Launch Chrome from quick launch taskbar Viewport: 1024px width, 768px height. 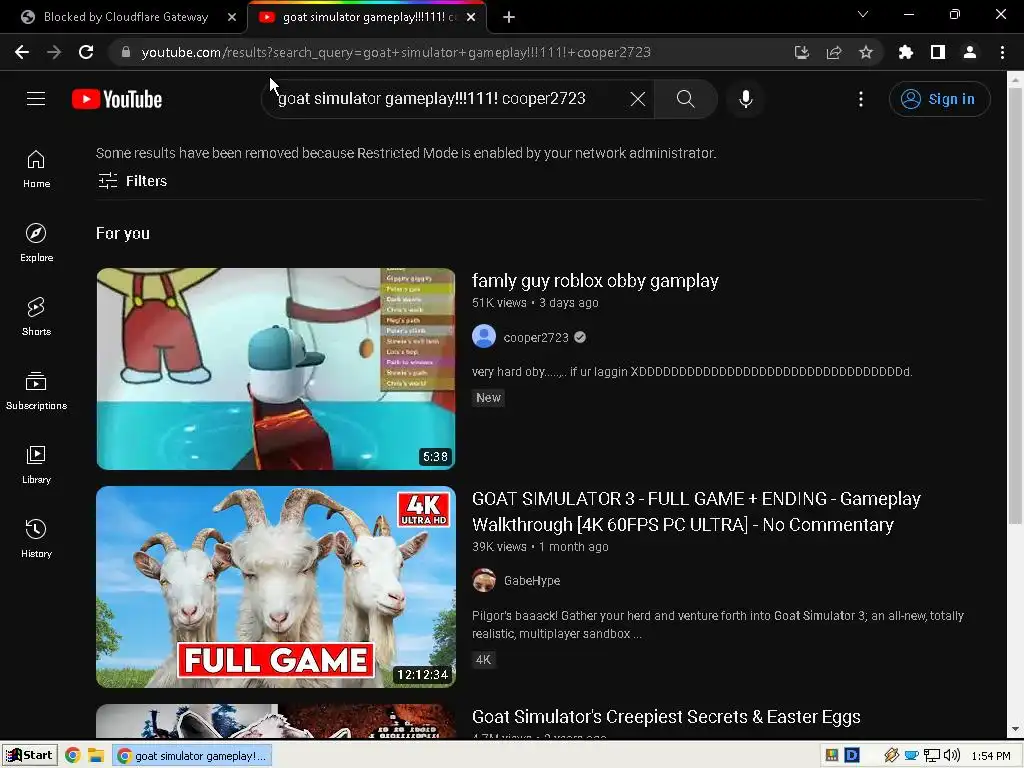tap(72, 756)
